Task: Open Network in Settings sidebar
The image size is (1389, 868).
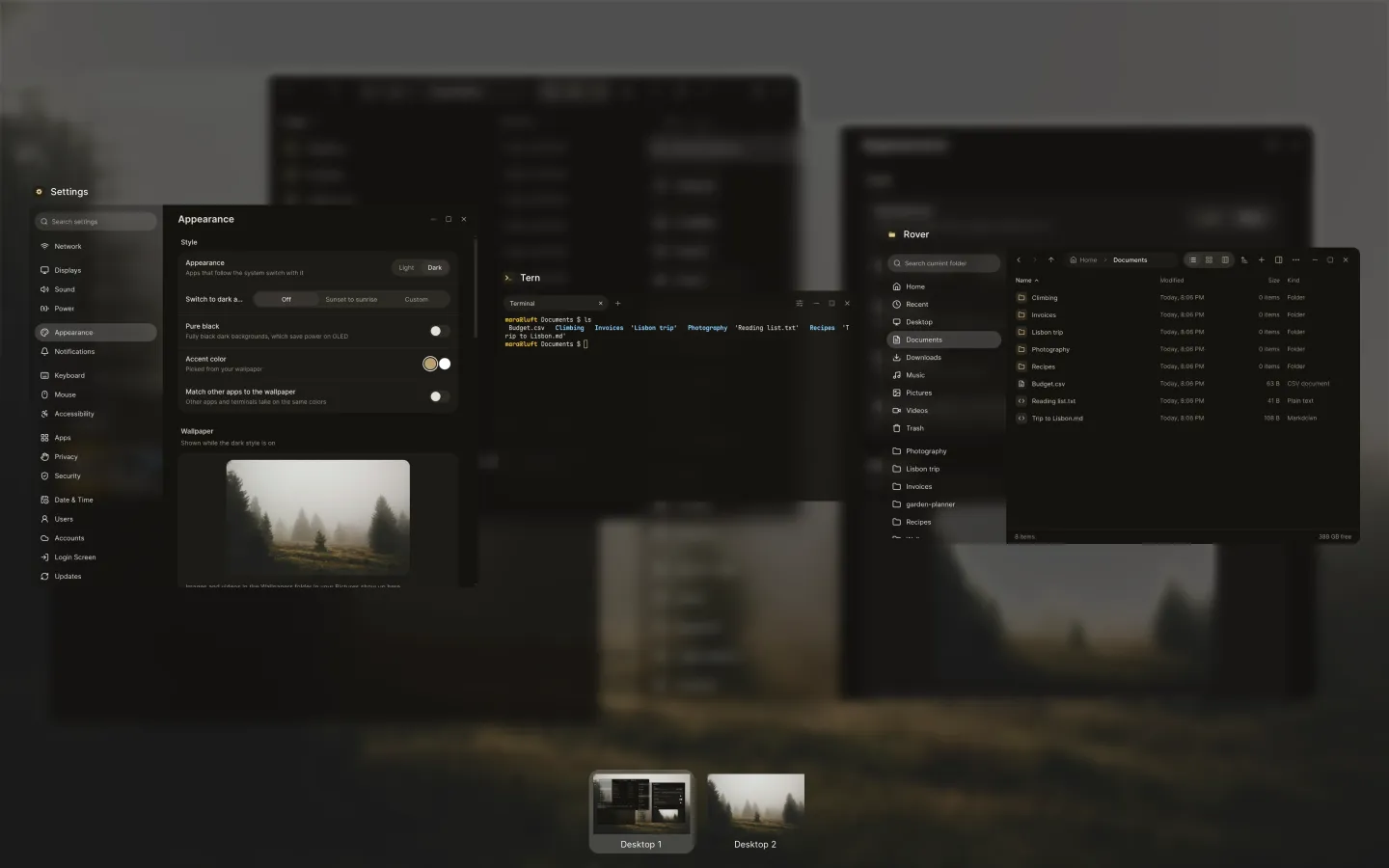Action: tap(95, 246)
